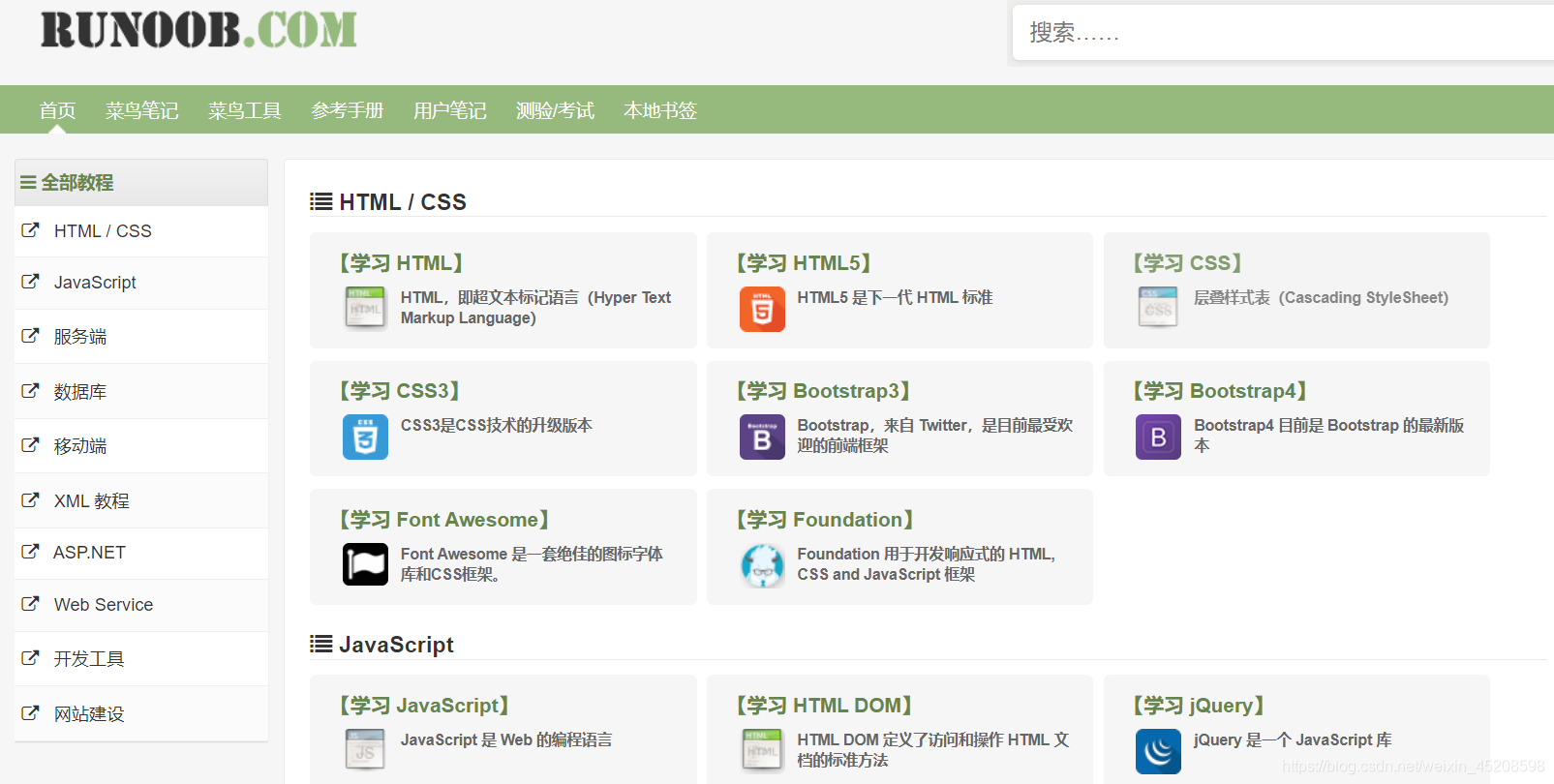The height and width of the screenshot is (784, 1554).
Task: Open the 本地书签 navigation item
Action: [x=660, y=110]
